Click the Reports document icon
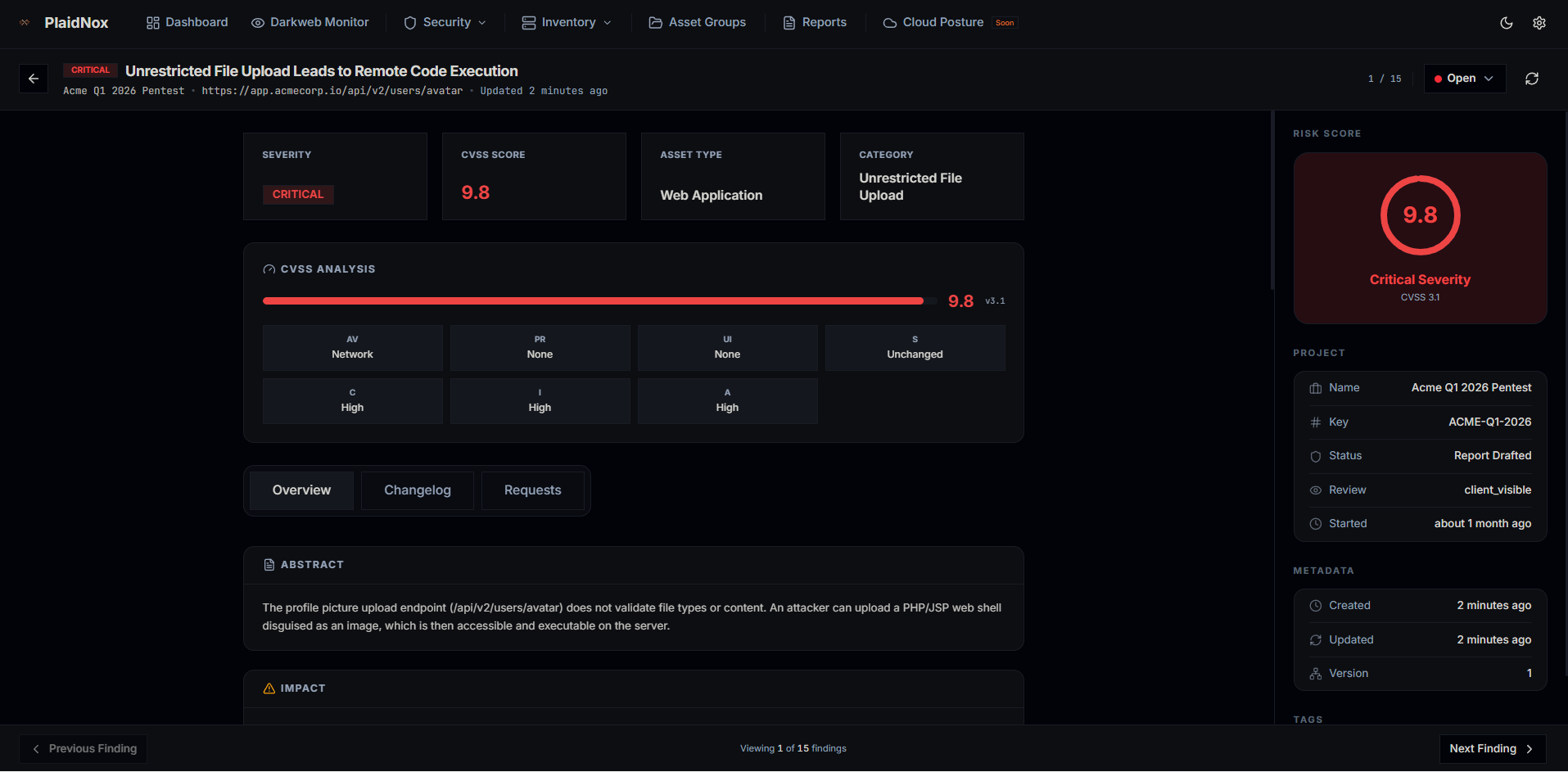 [788, 22]
